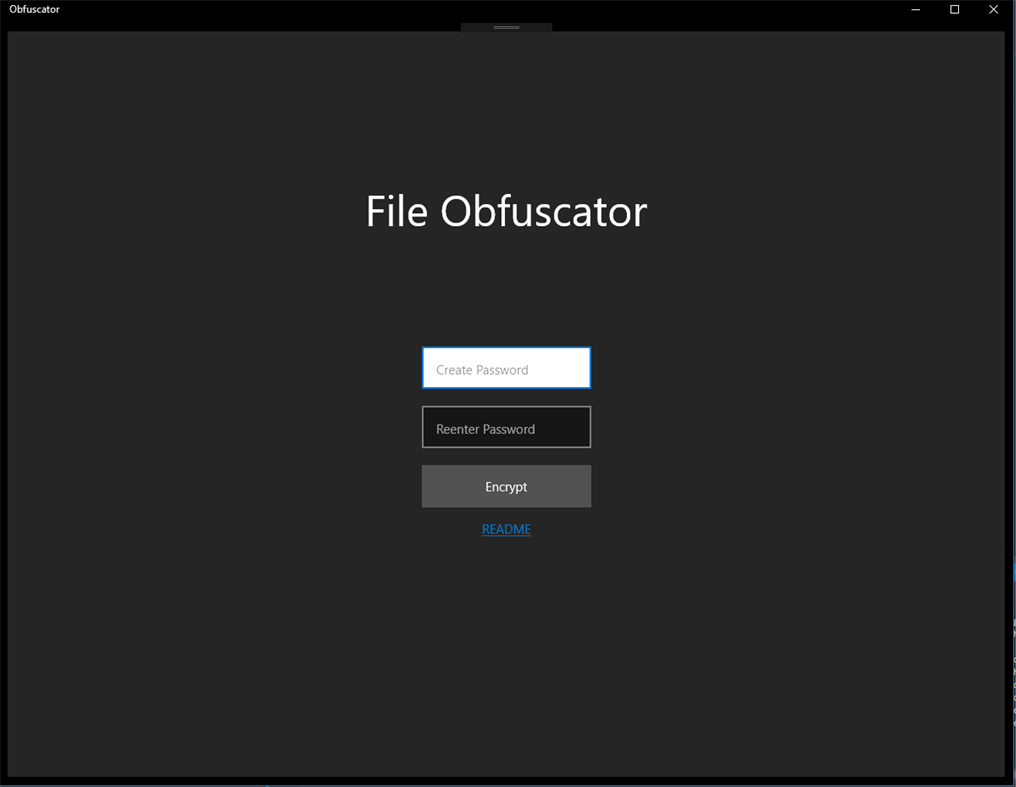Activate the Reenter Password entry box
Screen dimensions: 1016x787
point(506,427)
